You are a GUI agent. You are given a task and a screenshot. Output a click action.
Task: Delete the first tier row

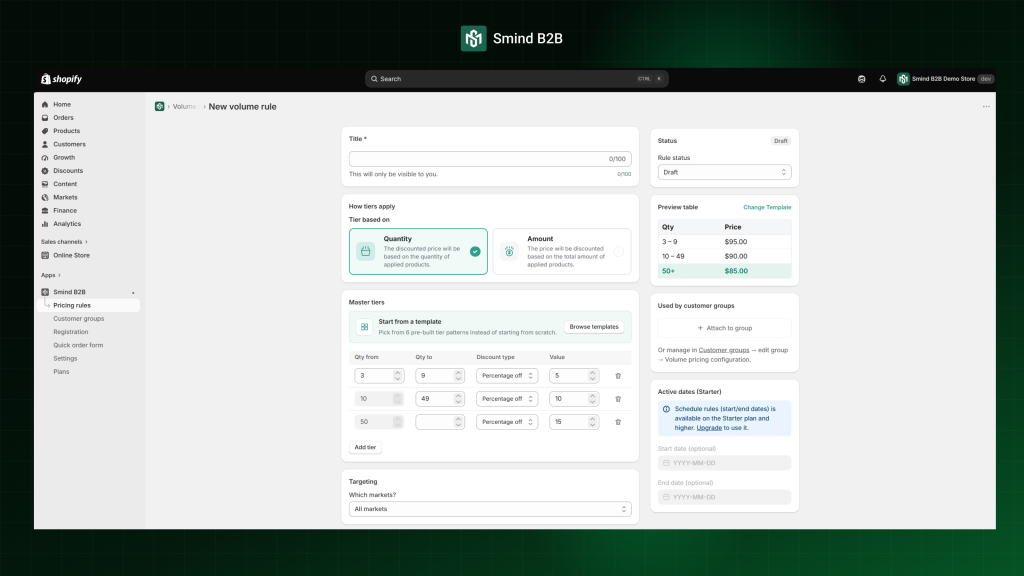pyautogui.click(x=618, y=376)
